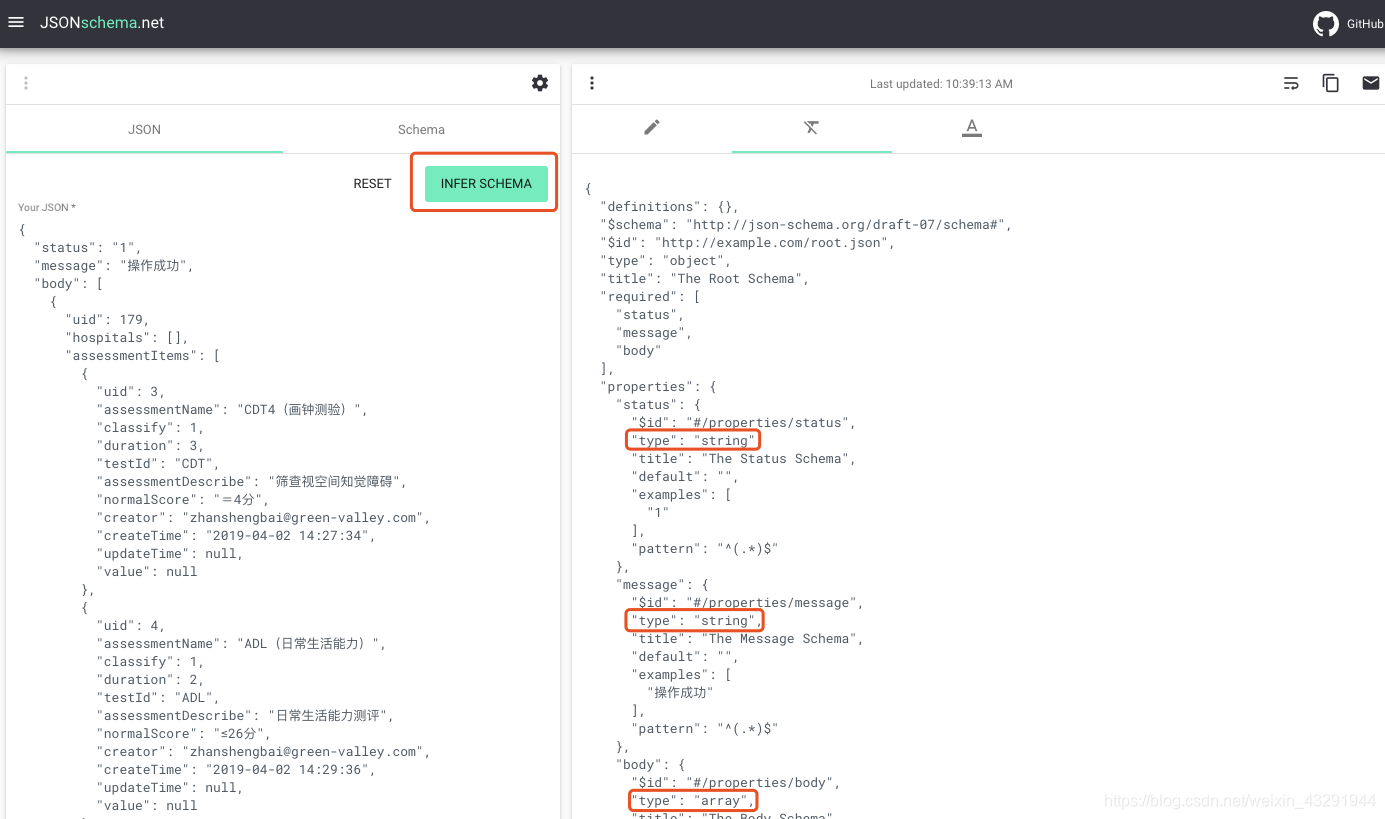The image size is (1385, 819).
Task: Click the "hospitals": [] line
Action: coord(127,338)
